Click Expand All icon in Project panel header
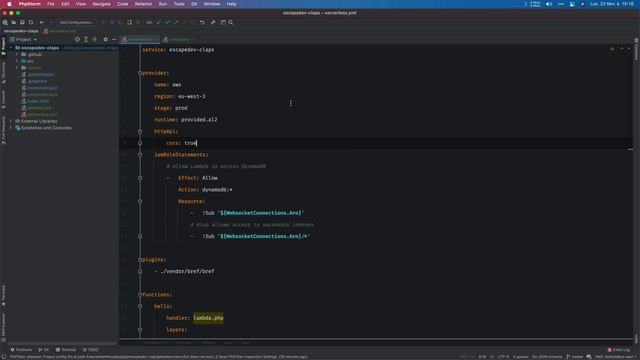 click(86, 40)
